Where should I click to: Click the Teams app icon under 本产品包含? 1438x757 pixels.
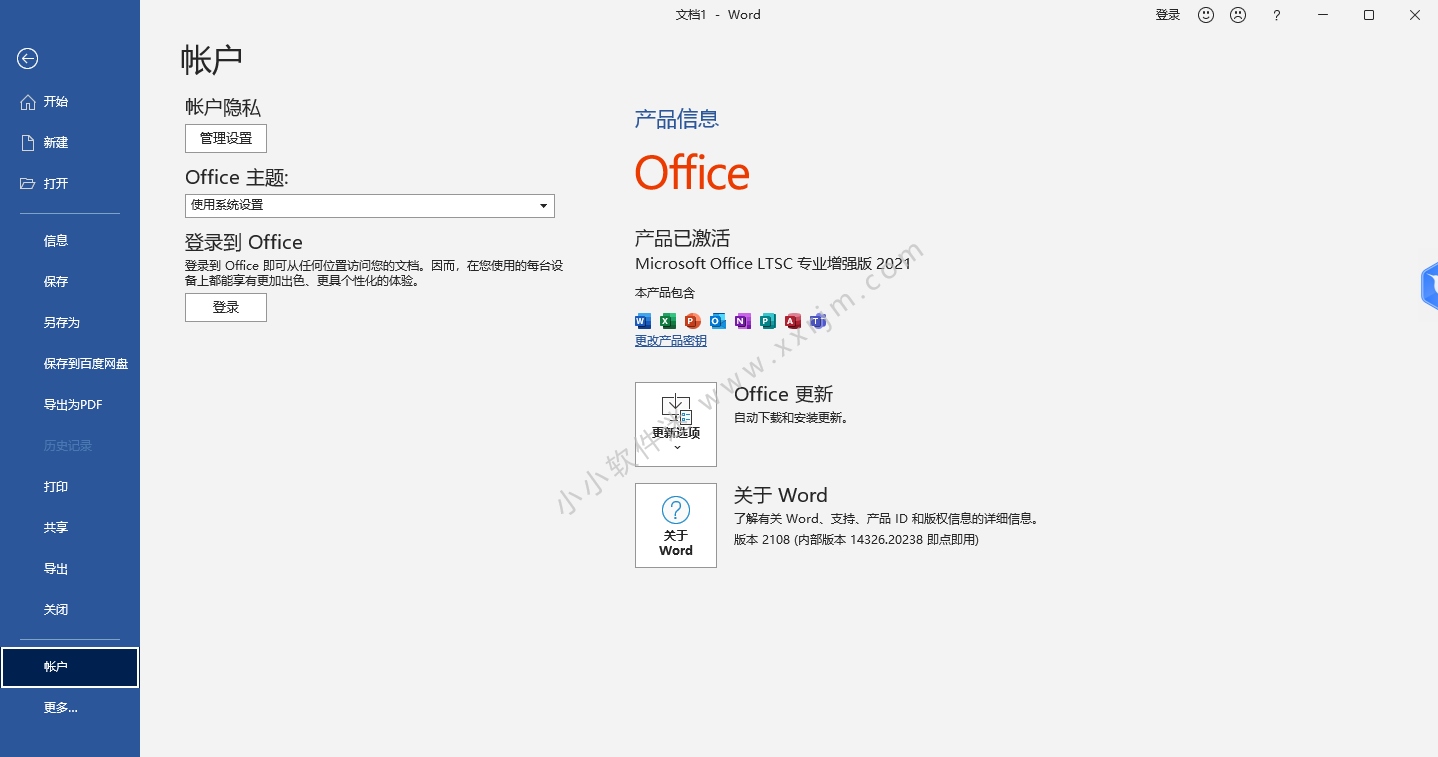pyautogui.click(x=818, y=321)
